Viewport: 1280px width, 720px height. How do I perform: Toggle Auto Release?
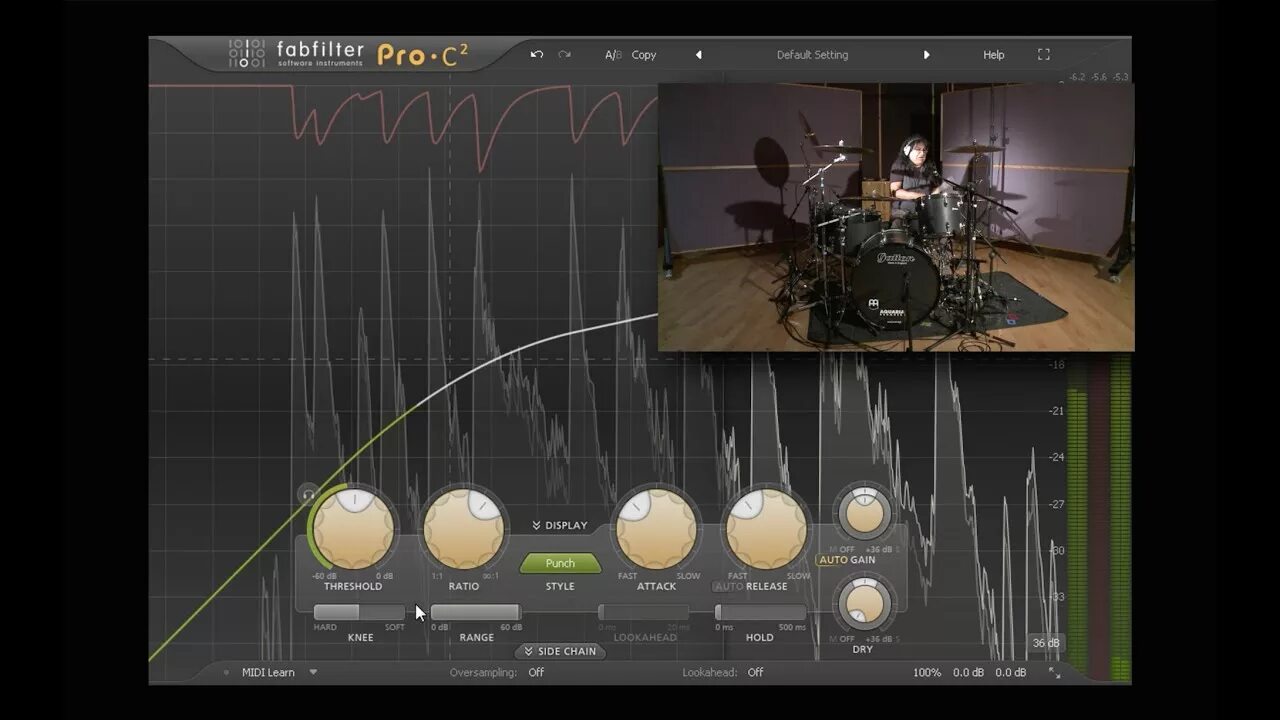tap(729, 586)
